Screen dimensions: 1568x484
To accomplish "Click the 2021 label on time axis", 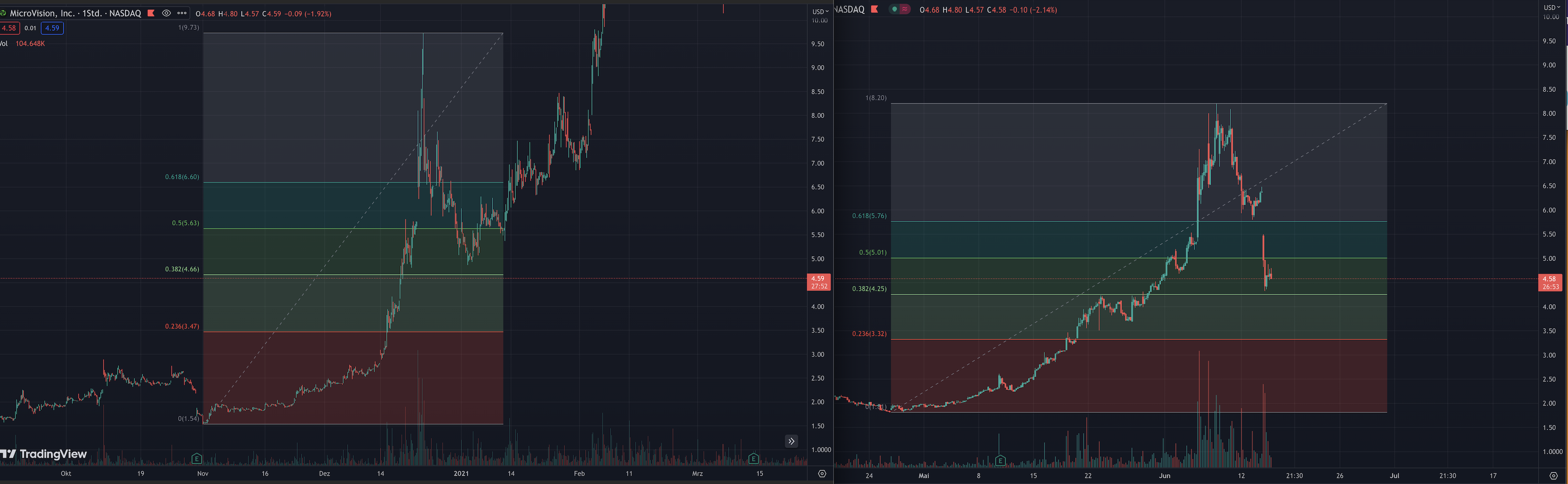I will (x=461, y=473).
